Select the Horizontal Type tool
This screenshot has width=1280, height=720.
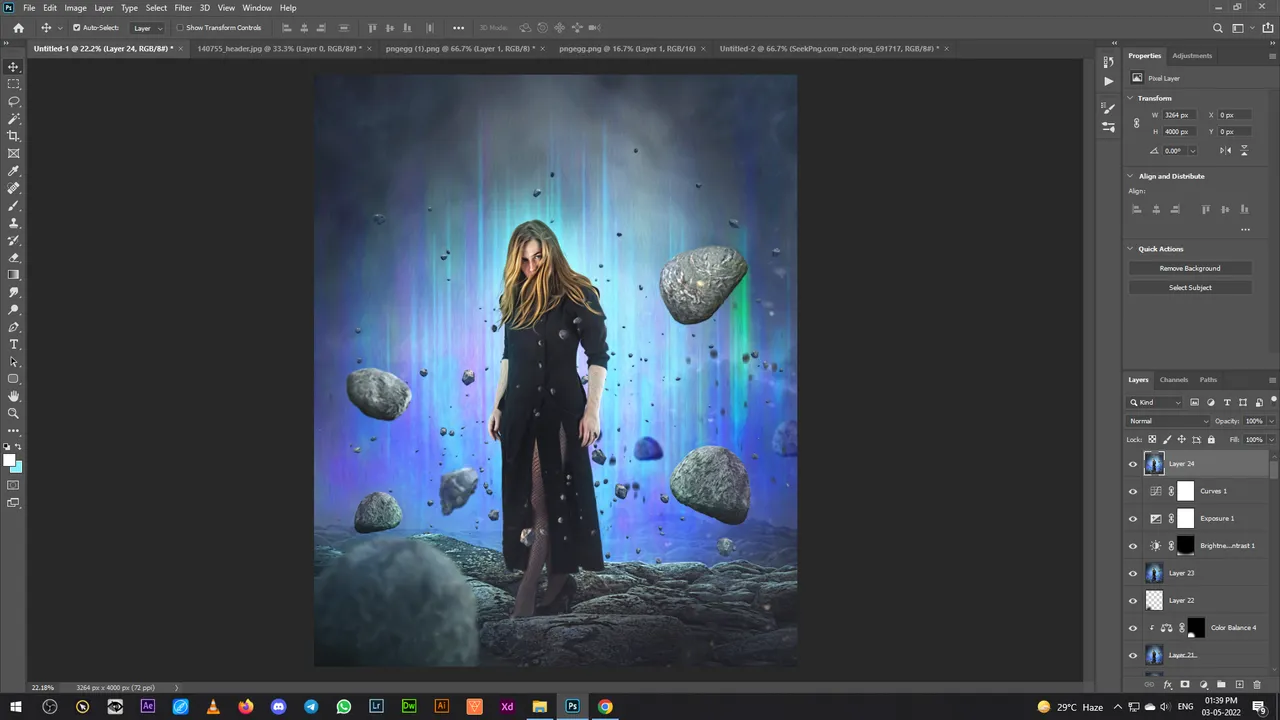click(14, 344)
